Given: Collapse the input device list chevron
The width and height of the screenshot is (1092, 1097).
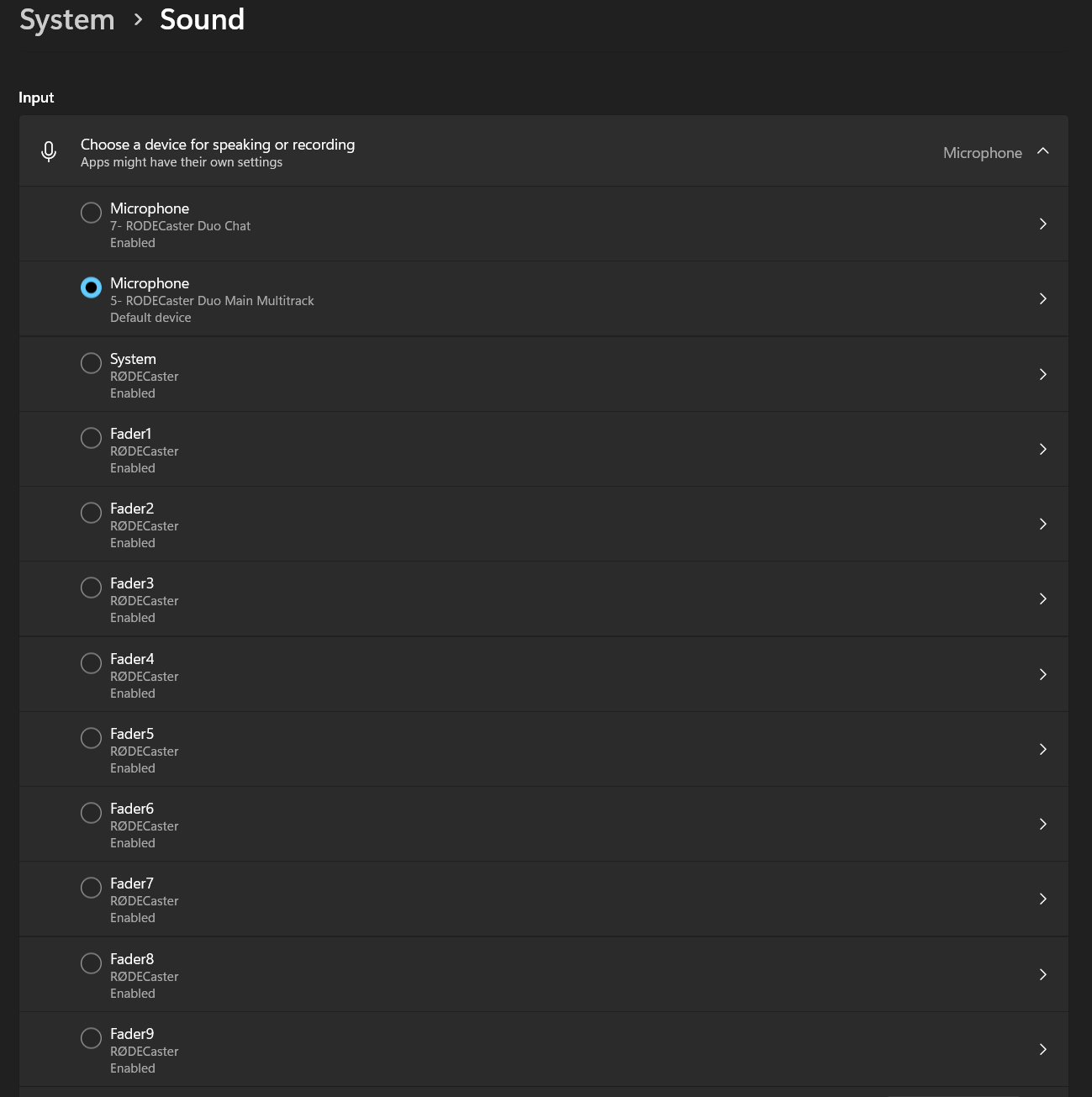Looking at the screenshot, I should point(1043,151).
